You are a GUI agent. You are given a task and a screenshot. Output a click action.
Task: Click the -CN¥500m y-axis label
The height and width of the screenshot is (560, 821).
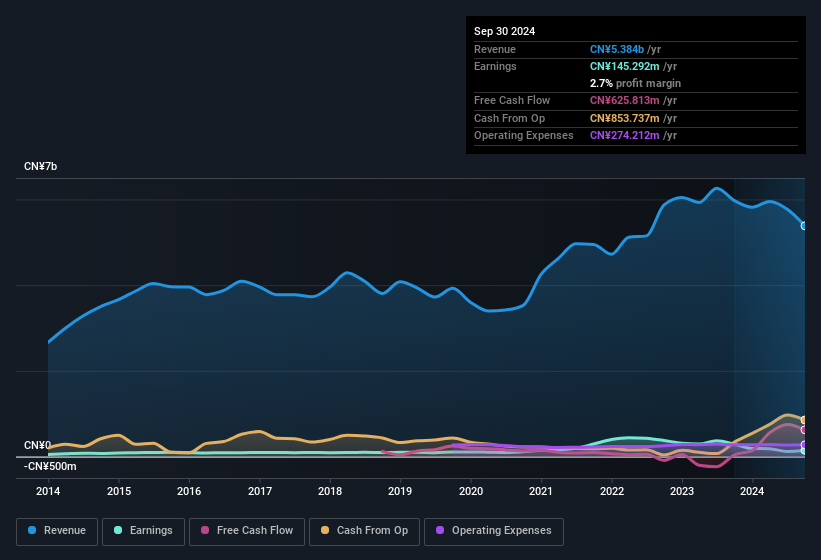point(50,466)
